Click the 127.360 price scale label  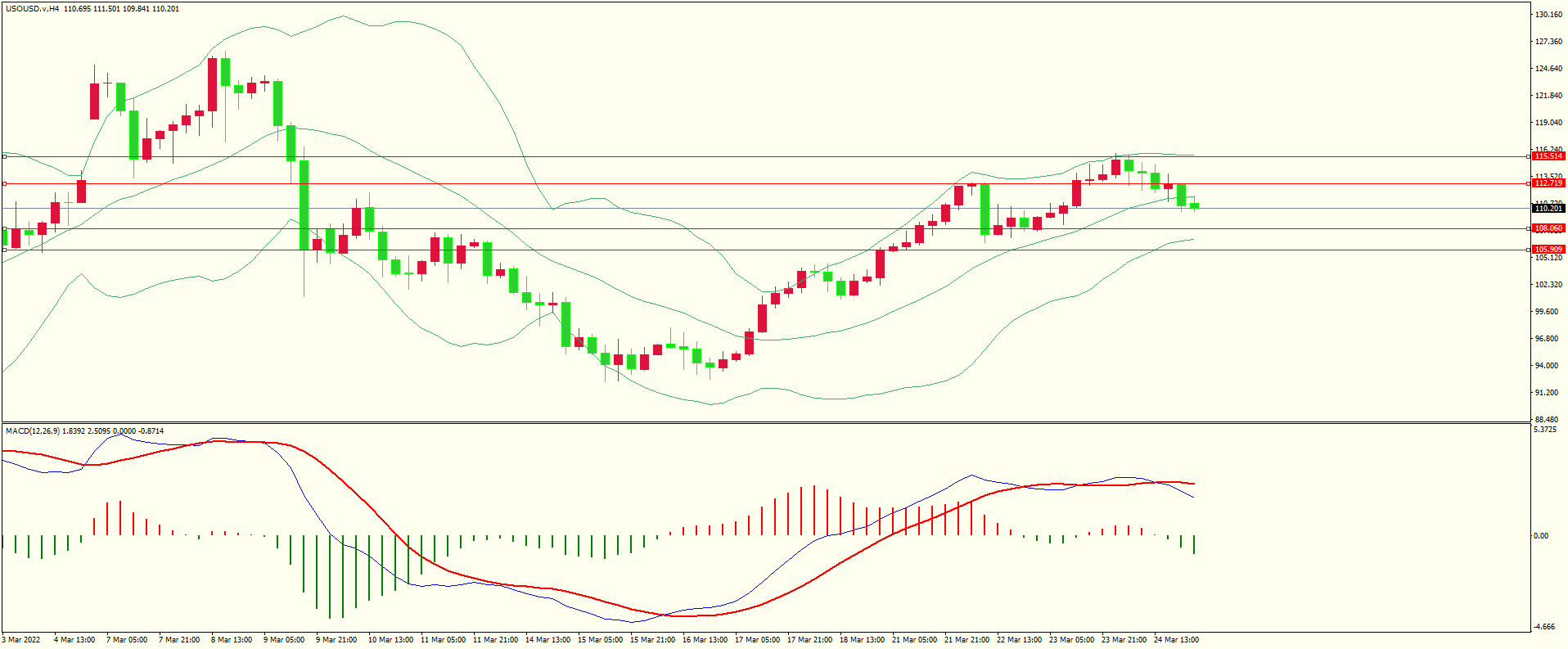[1549, 42]
